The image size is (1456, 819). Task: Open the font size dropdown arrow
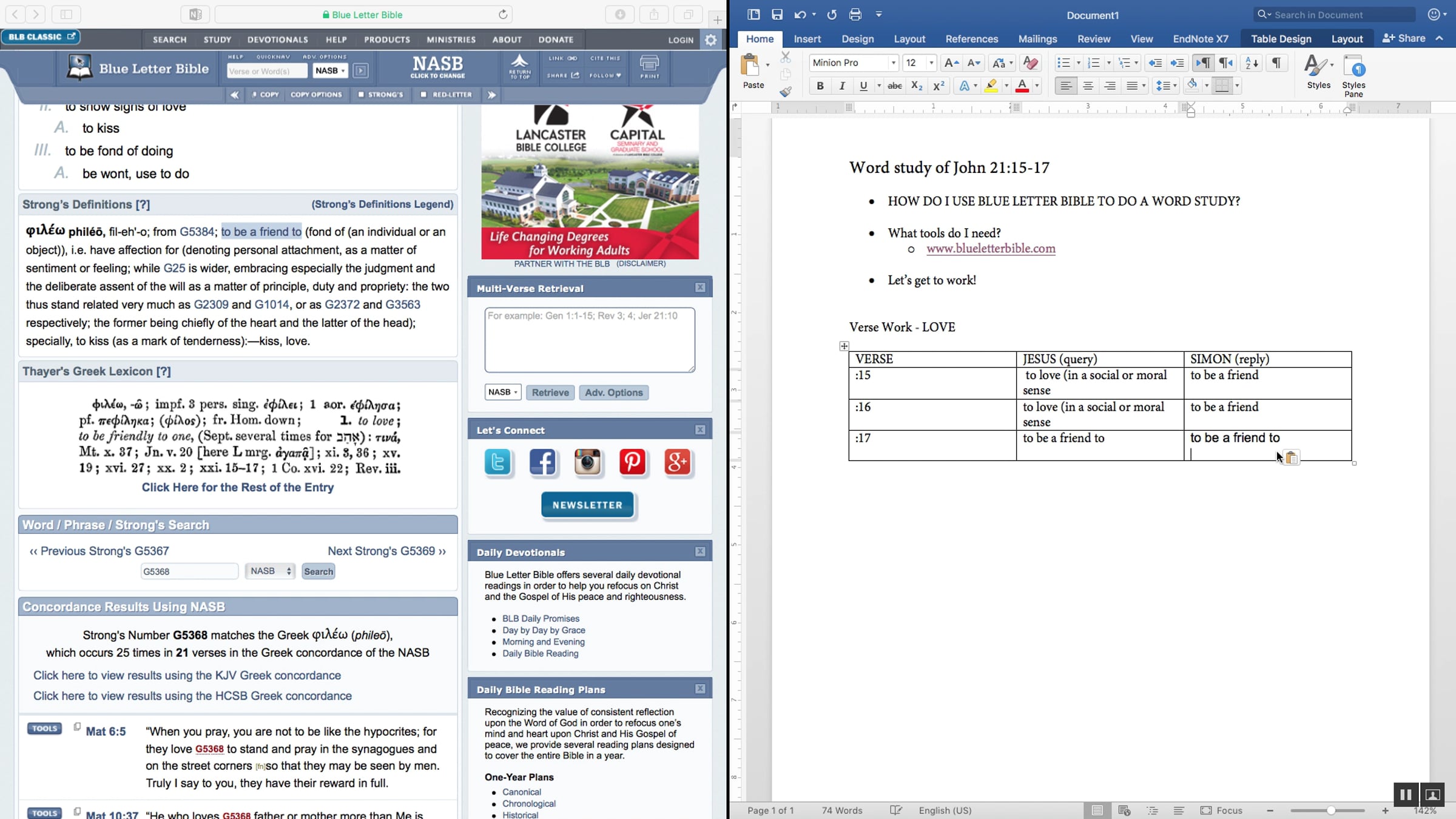click(931, 62)
